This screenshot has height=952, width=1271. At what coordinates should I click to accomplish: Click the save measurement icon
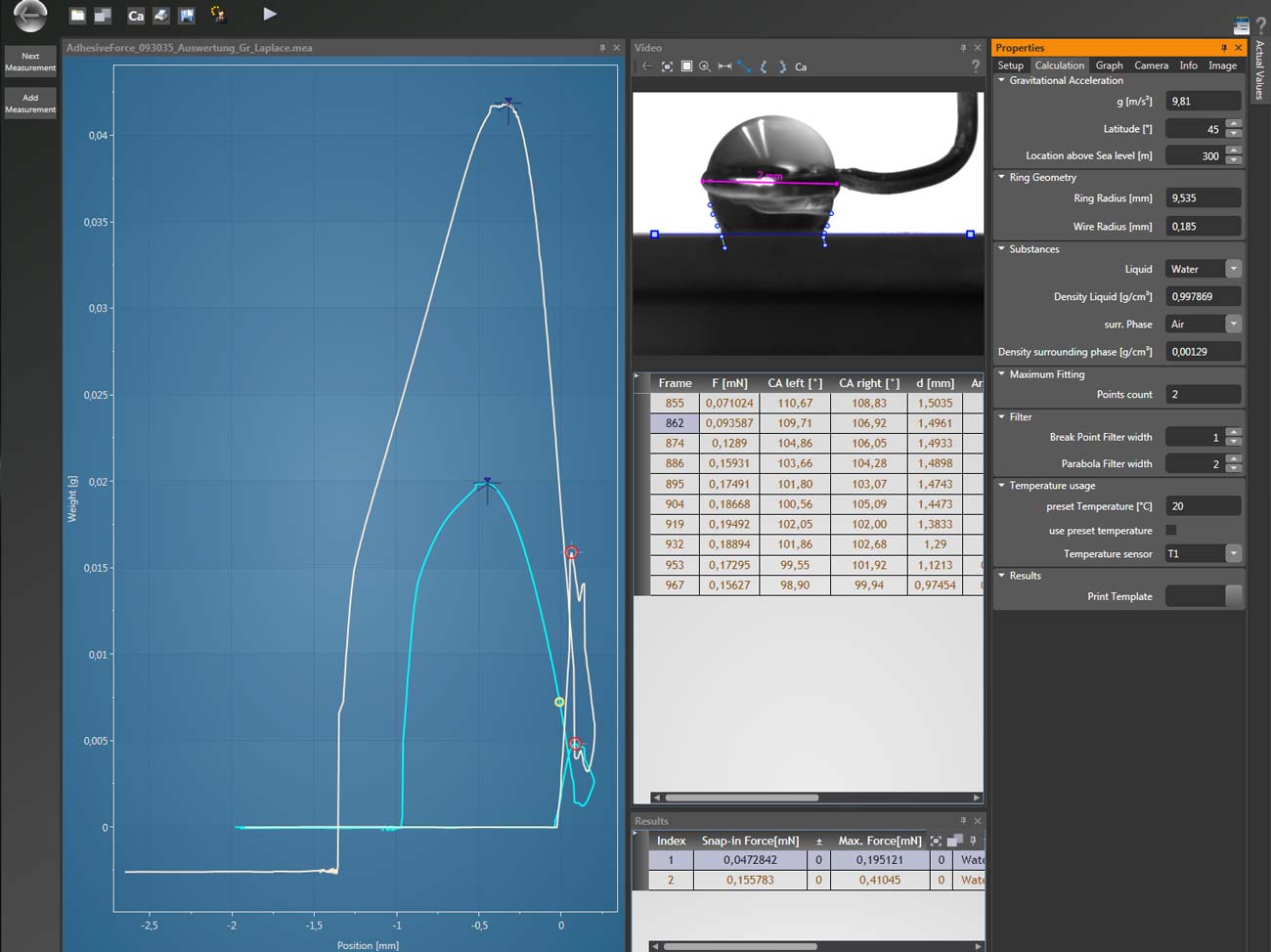pos(187,15)
